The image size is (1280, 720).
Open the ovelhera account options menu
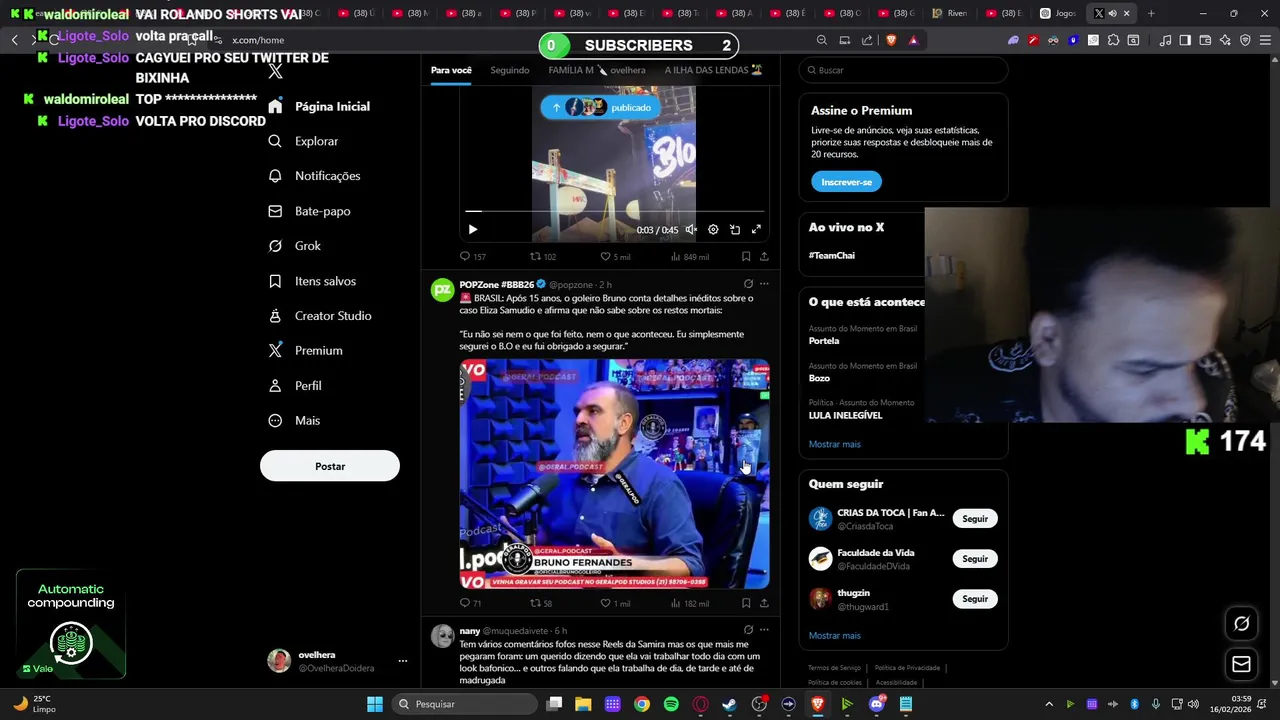click(x=403, y=661)
